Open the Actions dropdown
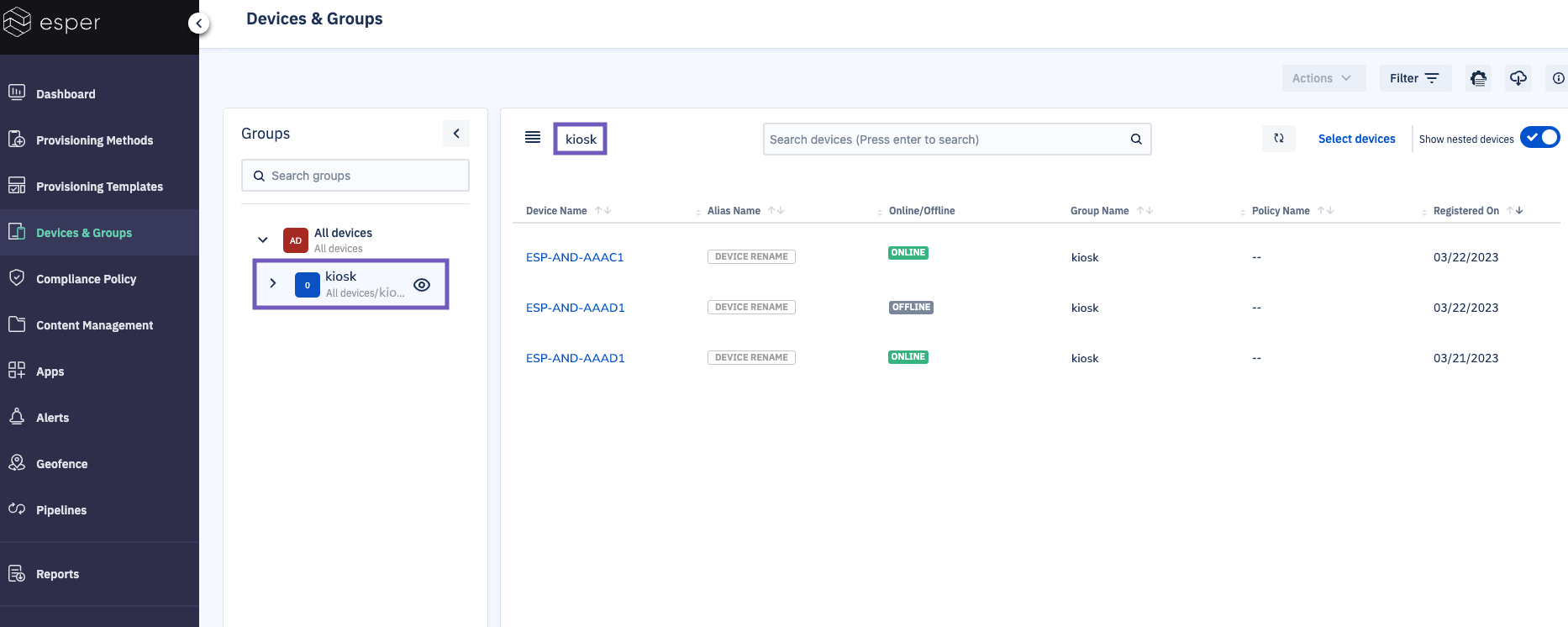The width and height of the screenshot is (1568, 627). pos(1323,78)
